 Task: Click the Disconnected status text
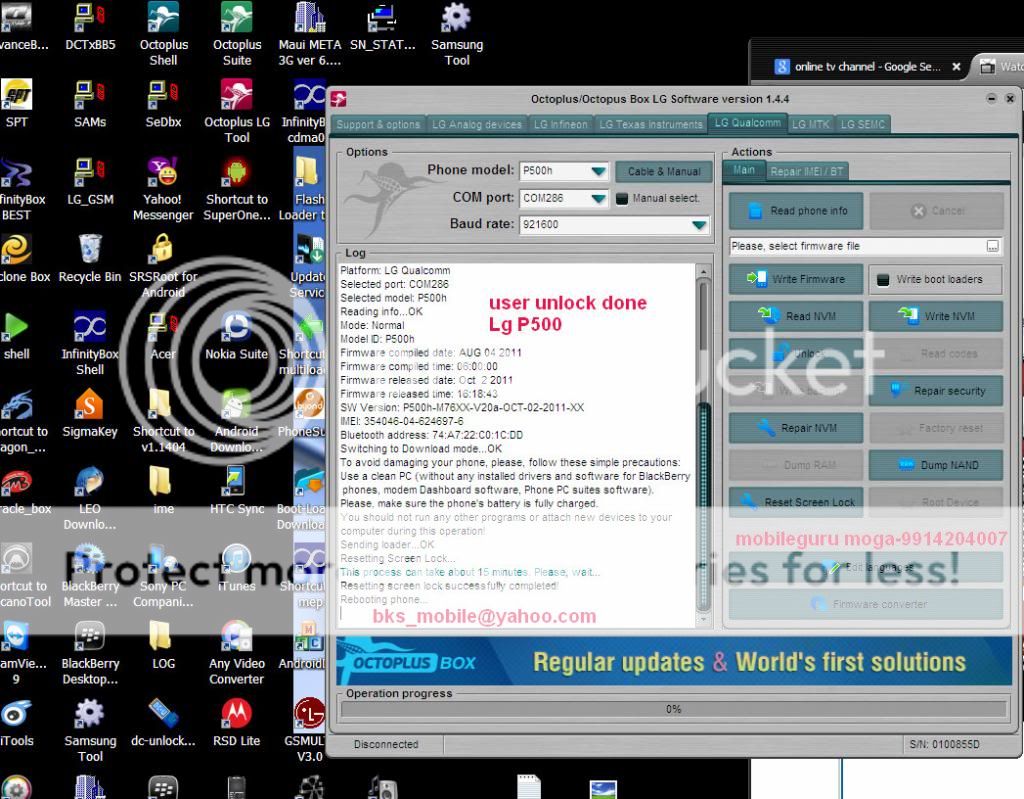coord(386,744)
